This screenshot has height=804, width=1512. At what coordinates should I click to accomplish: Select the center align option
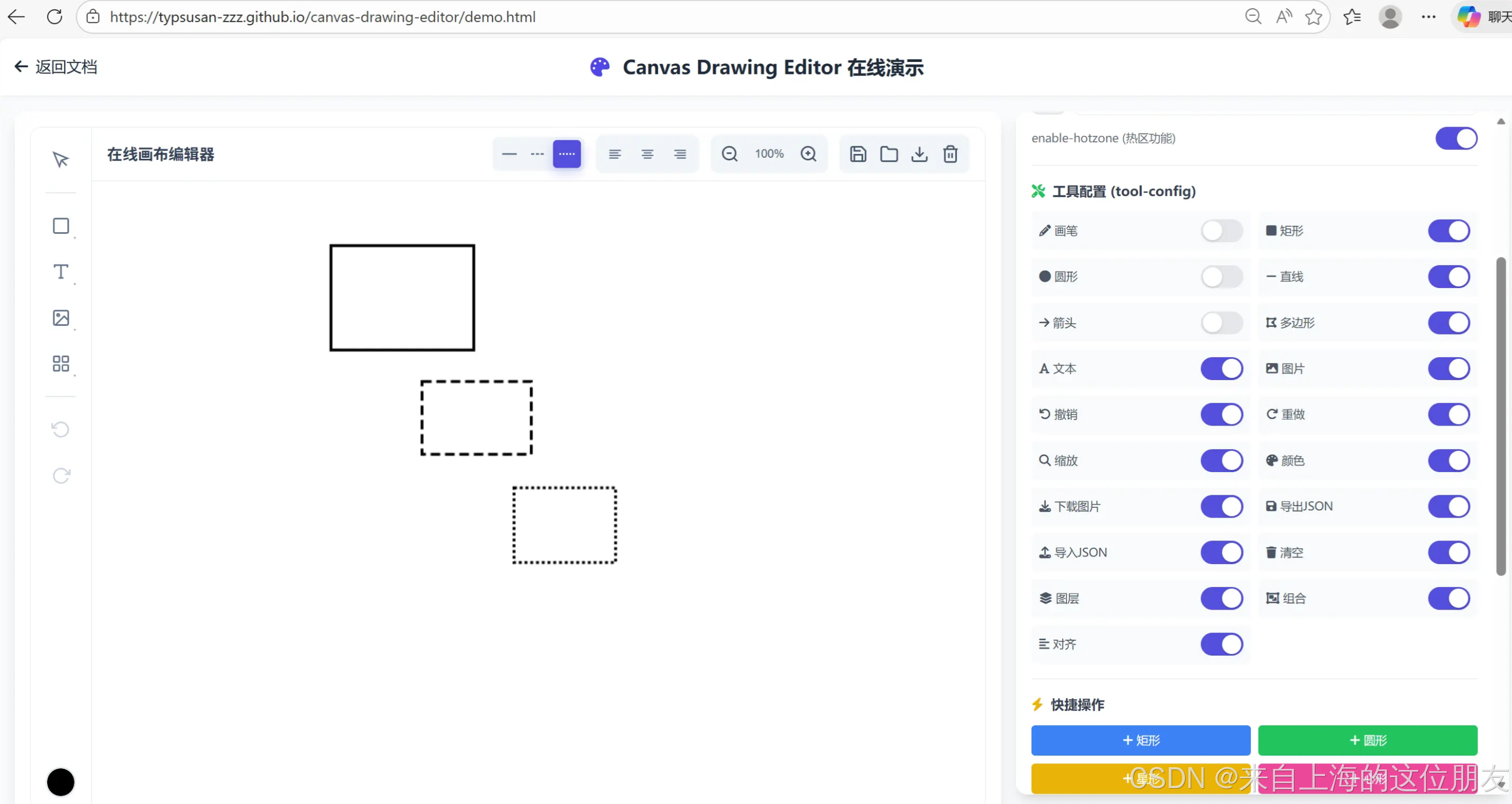648,154
